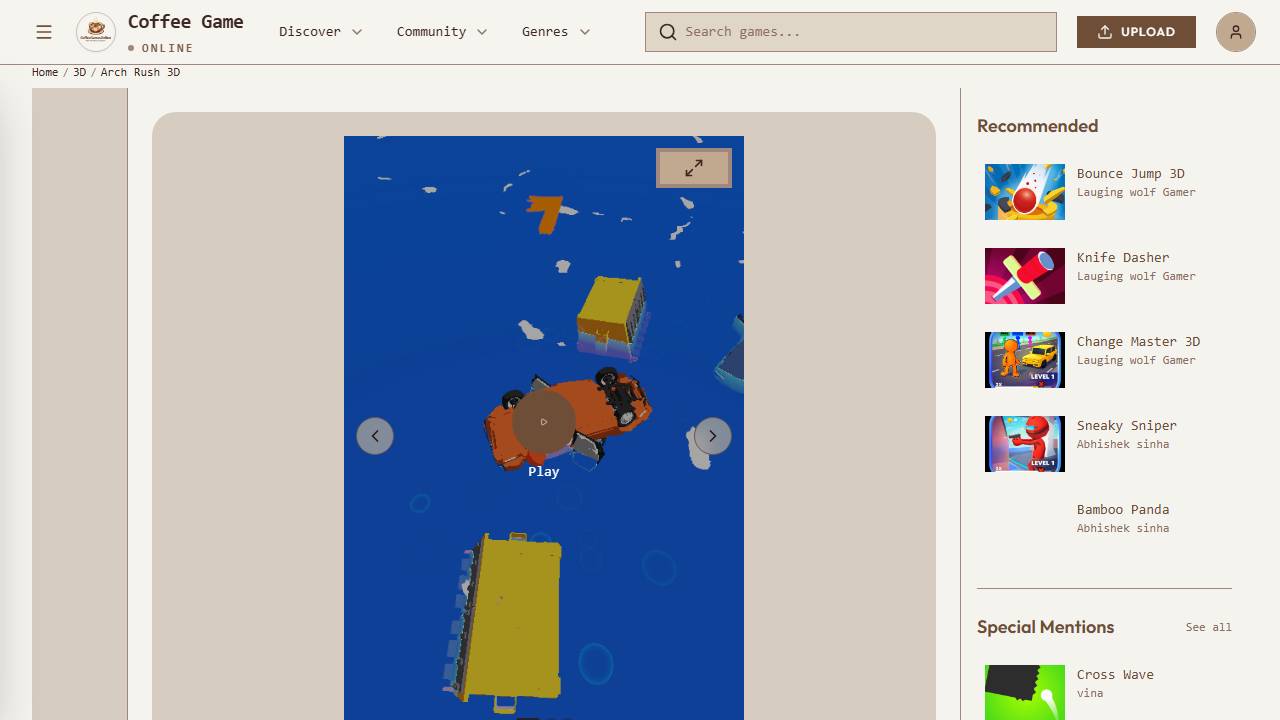Click the search magnifier icon

[x=668, y=32]
